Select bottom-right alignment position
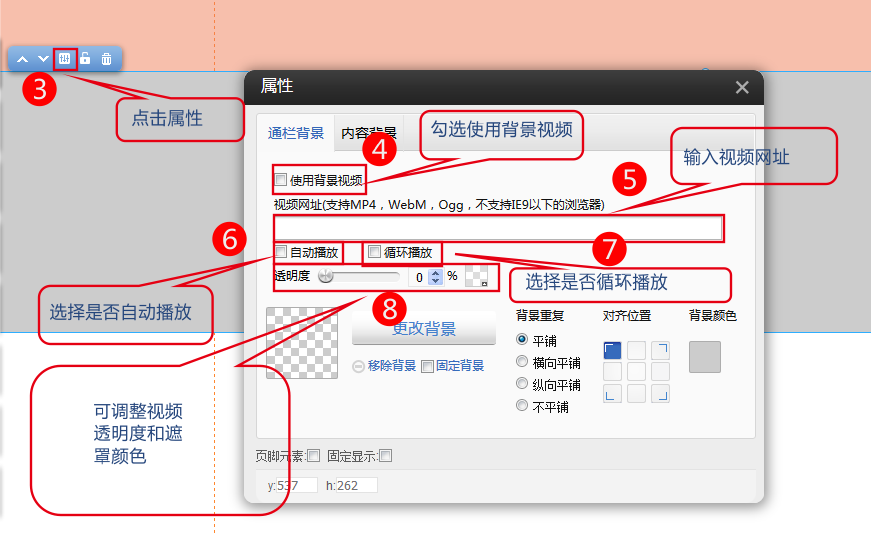872x535 pixels. tap(660, 393)
